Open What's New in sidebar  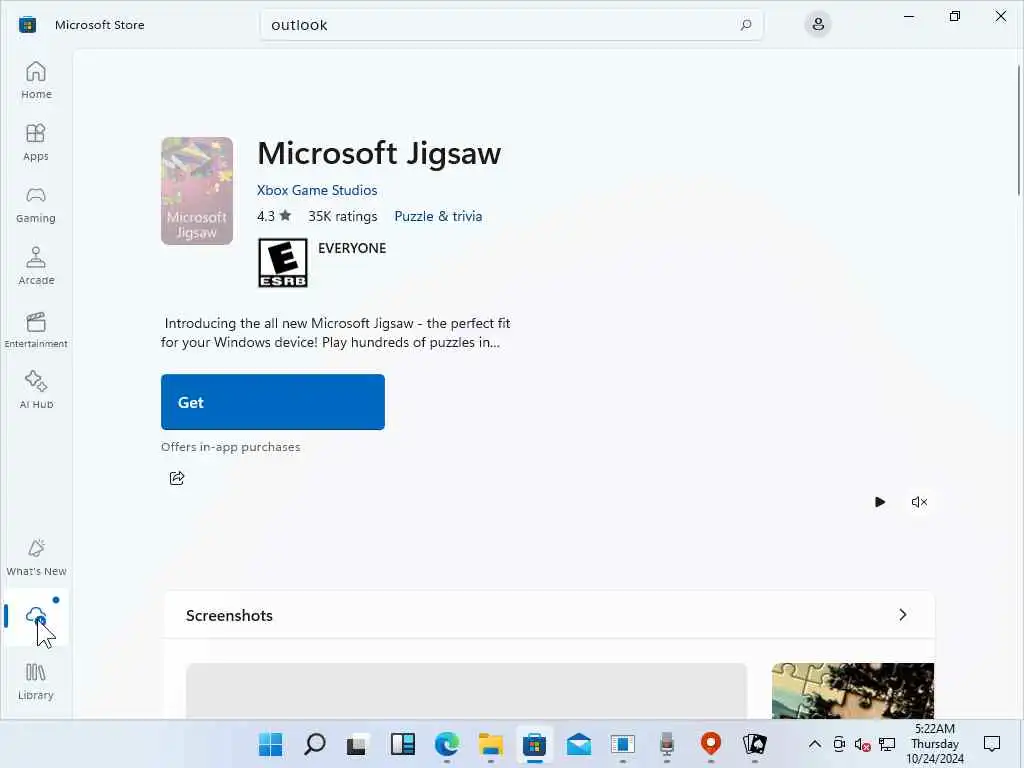tap(36, 558)
